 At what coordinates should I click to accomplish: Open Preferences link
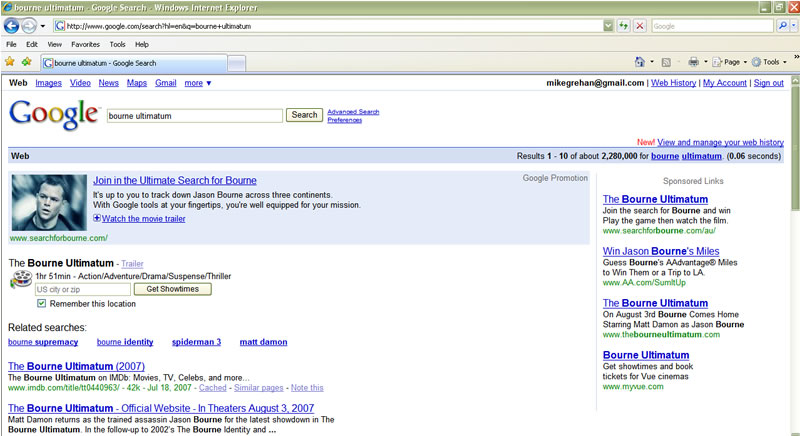click(x=344, y=120)
